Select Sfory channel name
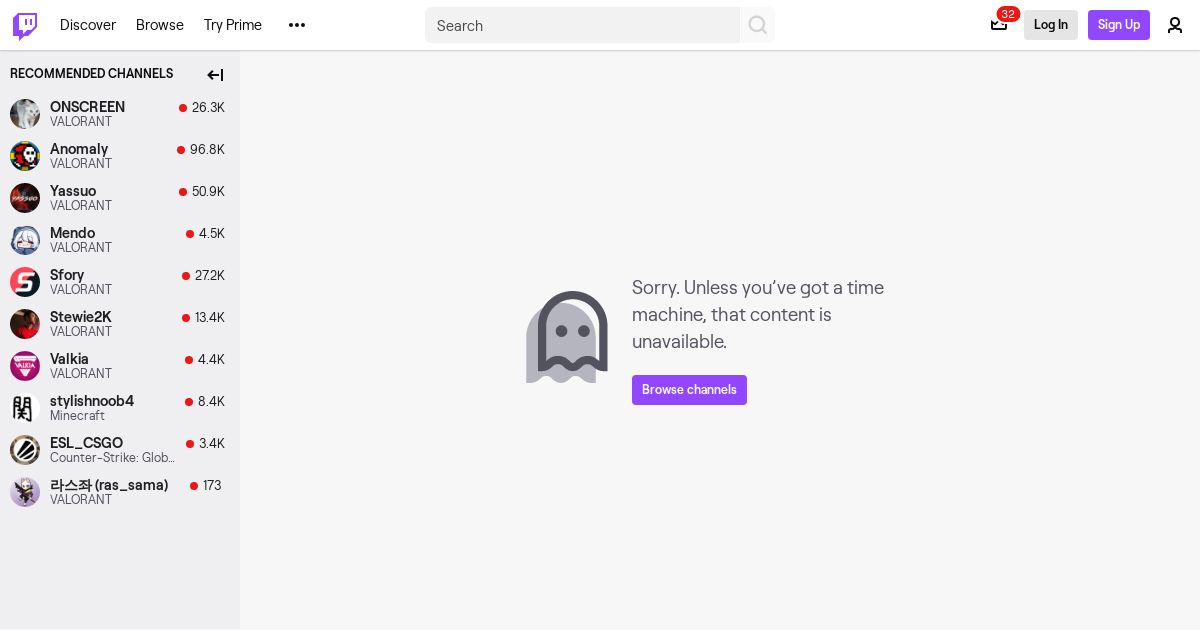Screen dimensions: 1200x630 (x=67, y=275)
